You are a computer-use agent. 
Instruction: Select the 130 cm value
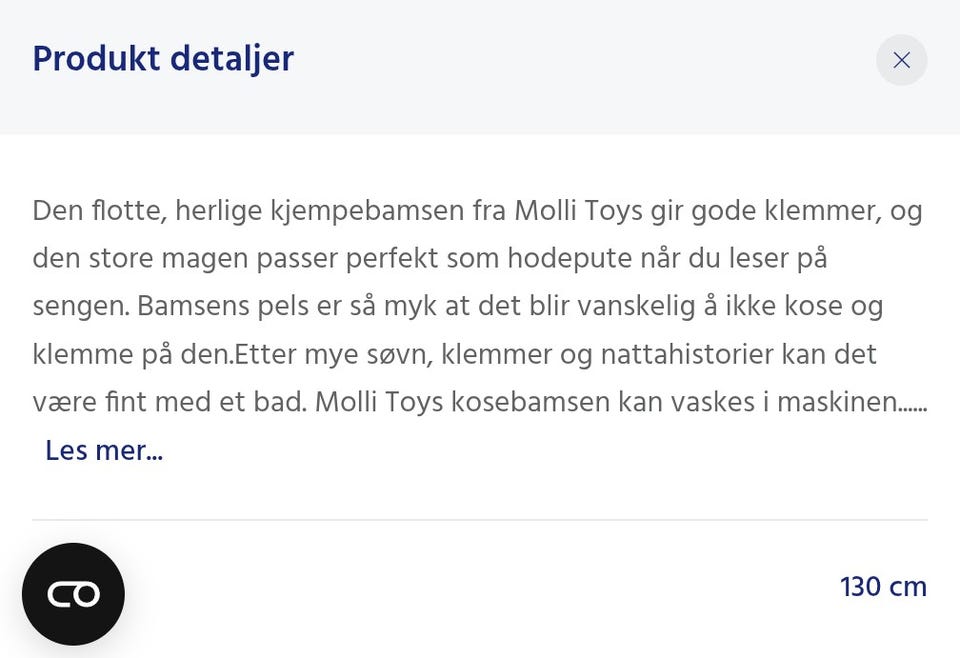click(883, 586)
